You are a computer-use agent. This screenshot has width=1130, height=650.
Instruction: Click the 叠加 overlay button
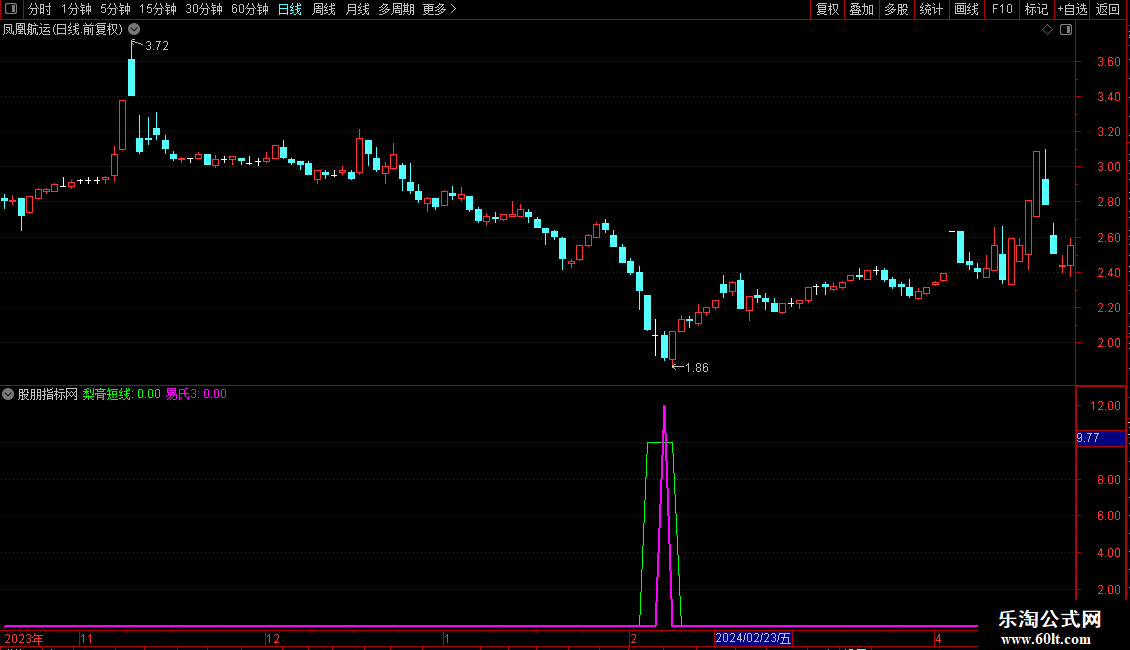(861, 9)
